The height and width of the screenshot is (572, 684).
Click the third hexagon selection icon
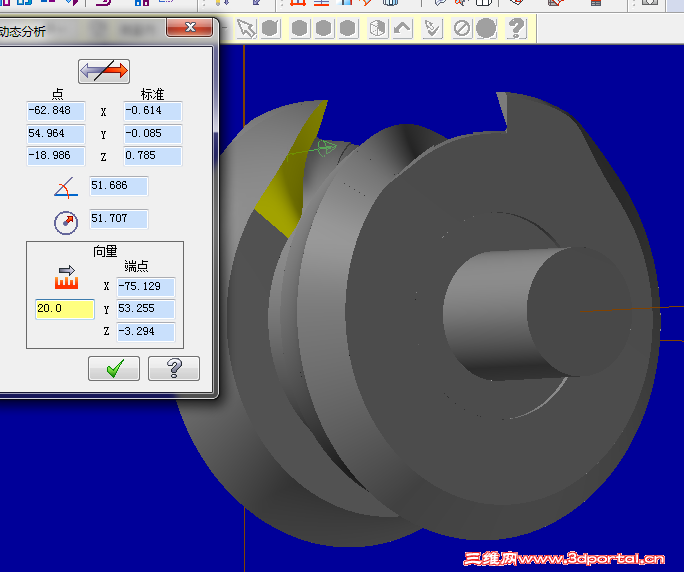tap(347, 29)
